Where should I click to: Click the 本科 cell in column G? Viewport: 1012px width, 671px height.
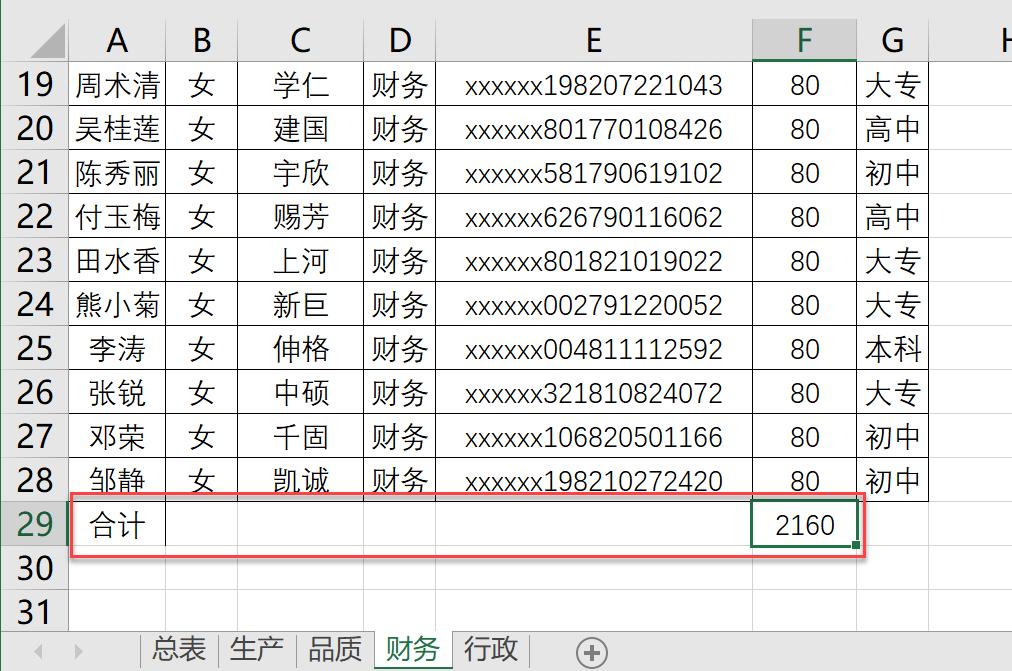tap(892, 348)
